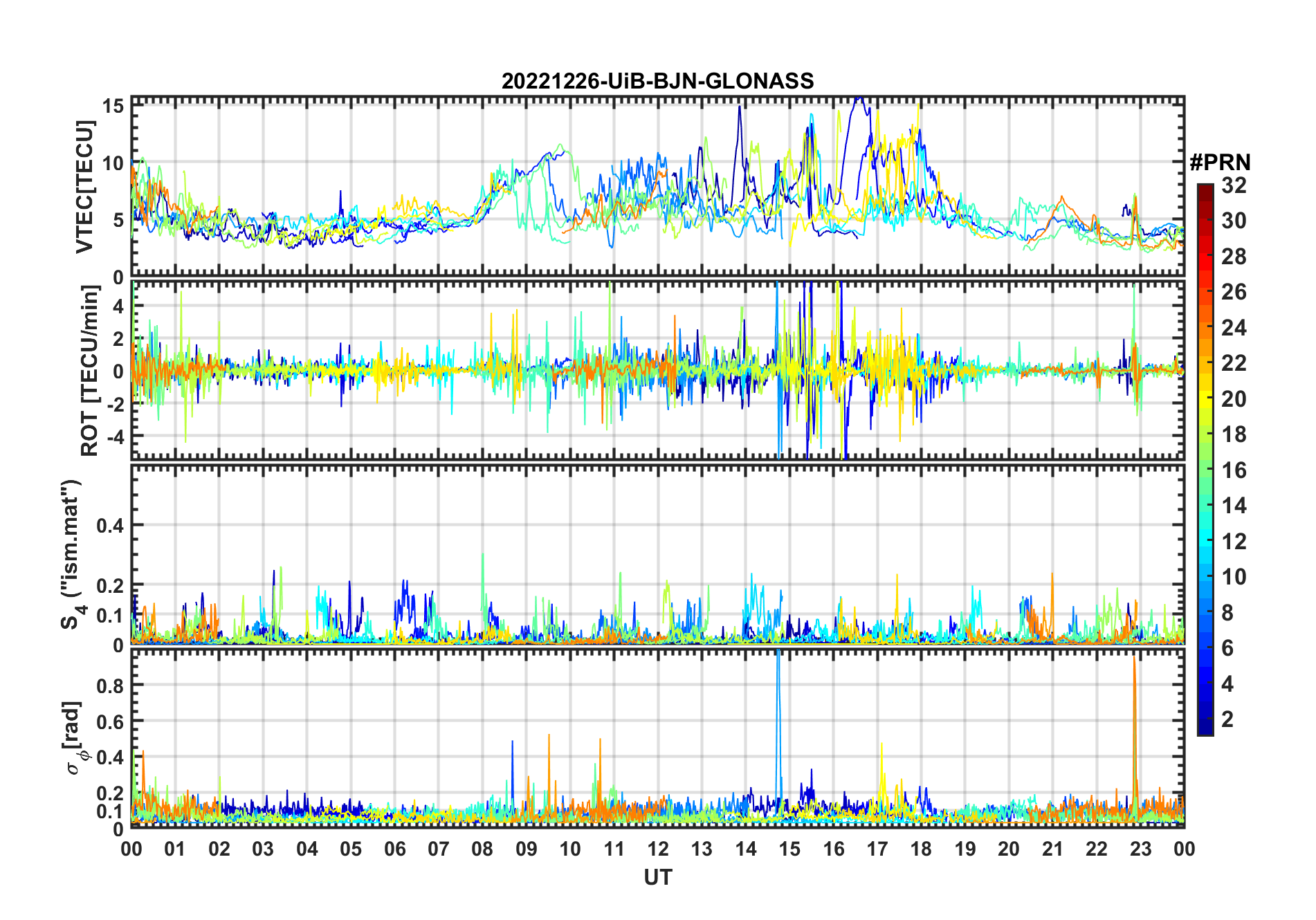The image size is (1316, 920).
Task: Click the ROT [TECU/min] y-axis label
Action: pyautogui.click(x=90, y=370)
